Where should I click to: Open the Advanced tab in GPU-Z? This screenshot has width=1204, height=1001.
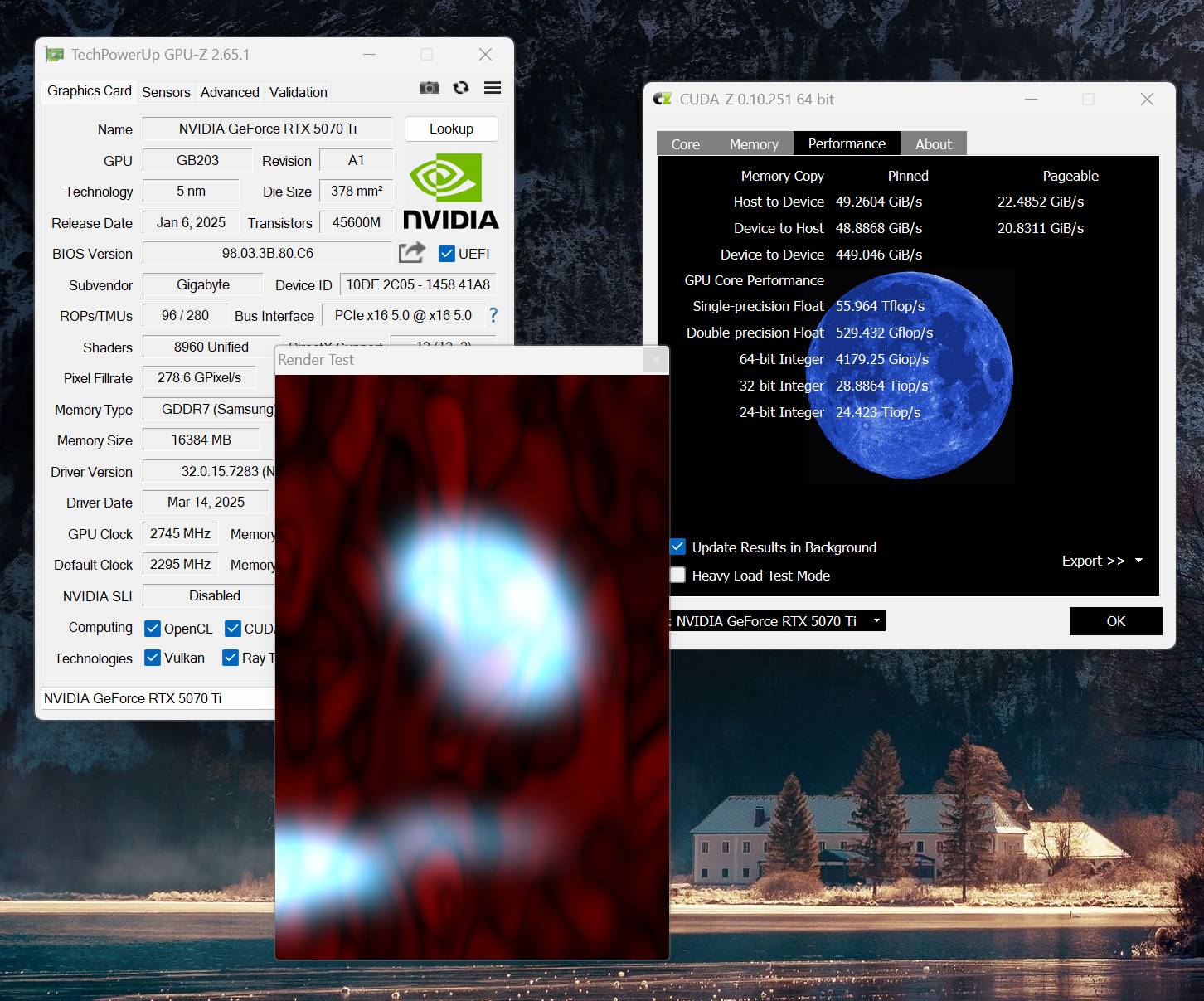pyautogui.click(x=230, y=92)
